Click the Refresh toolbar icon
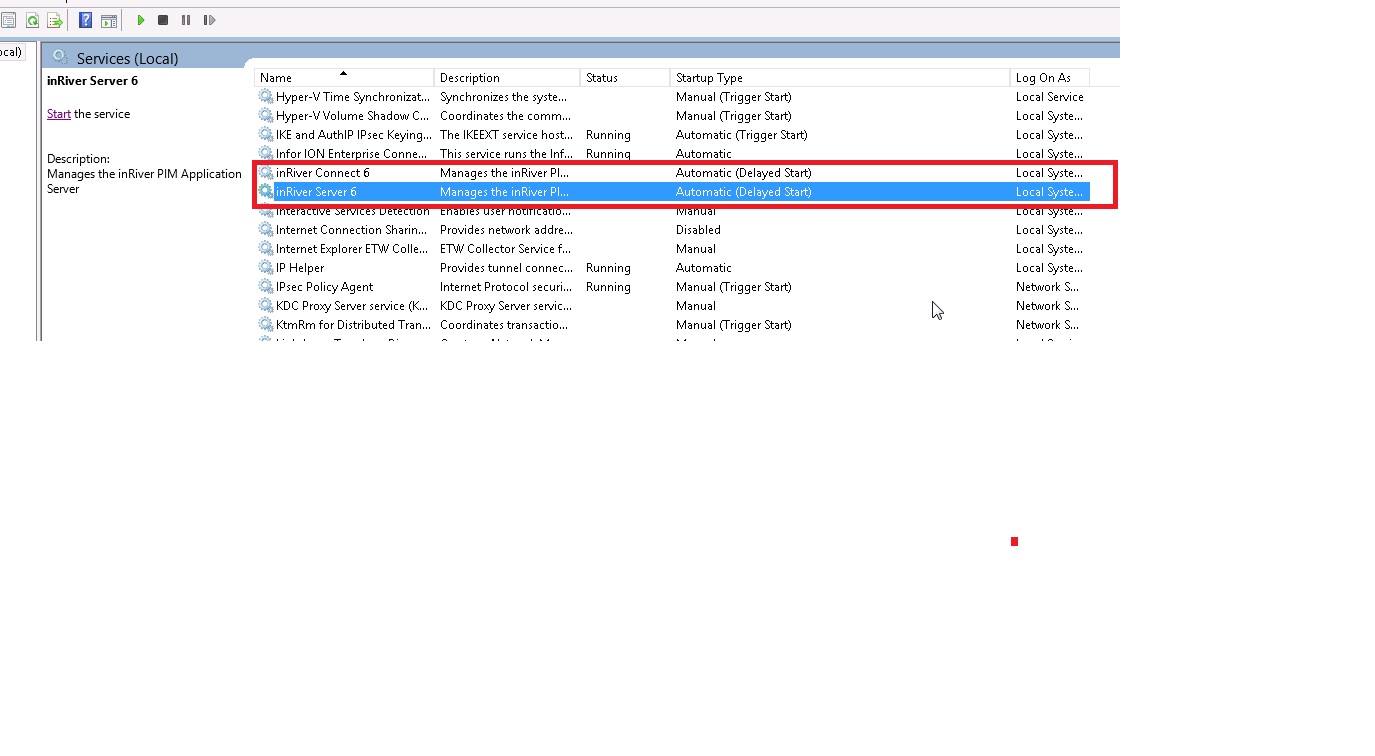Image resolution: width=1375 pixels, height=756 pixels. (x=32, y=20)
